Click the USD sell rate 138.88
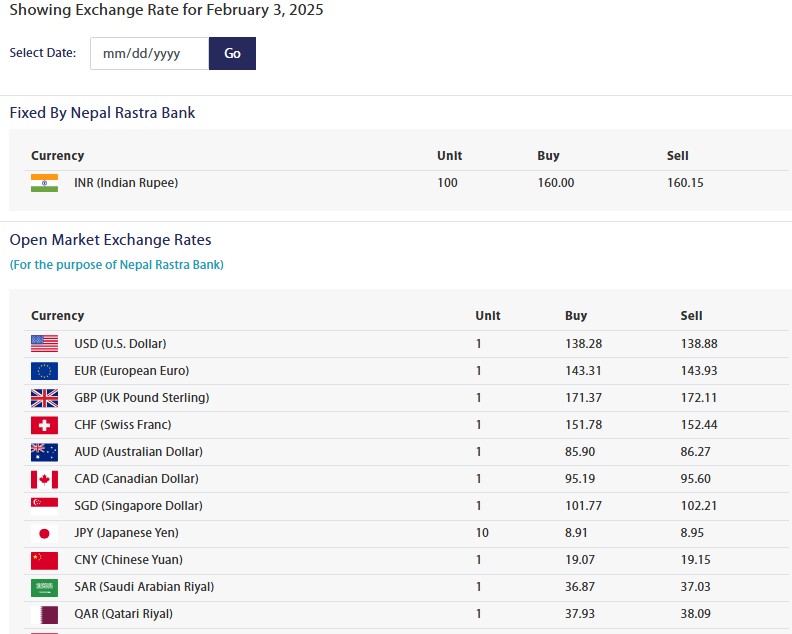This screenshot has height=634, width=792. click(699, 344)
